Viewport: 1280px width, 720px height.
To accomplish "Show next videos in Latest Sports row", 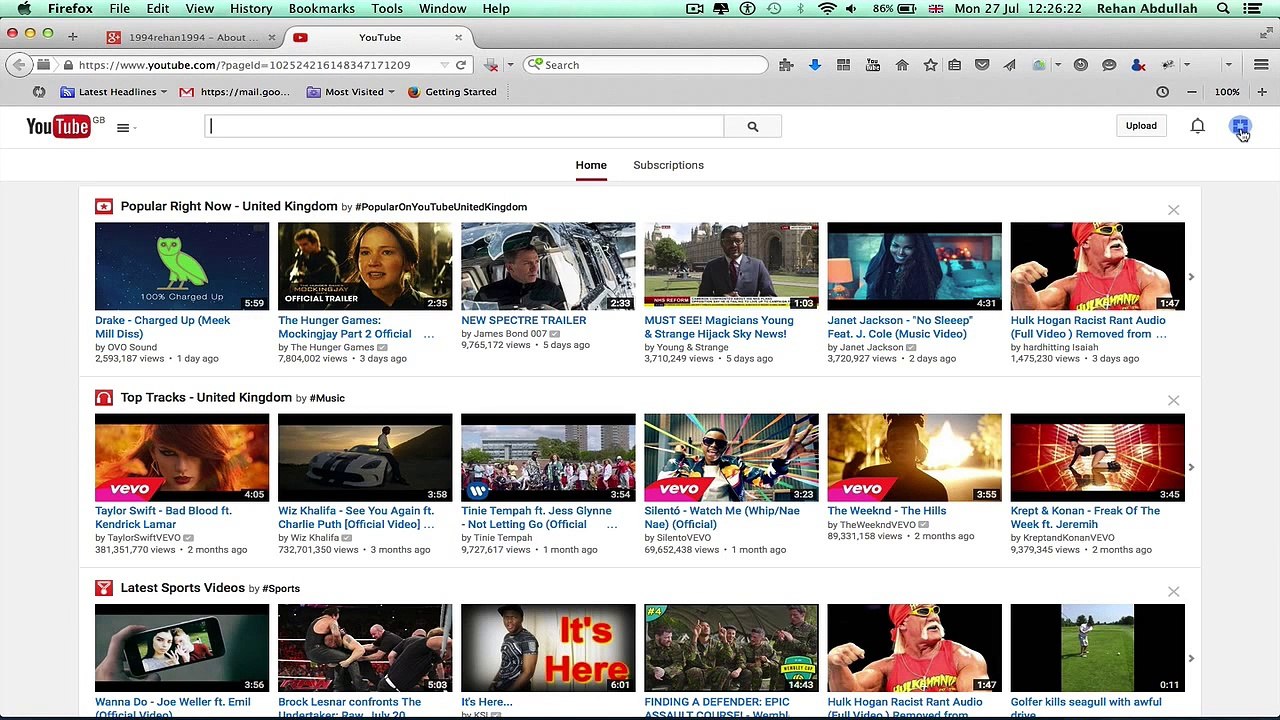I will [1191, 658].
